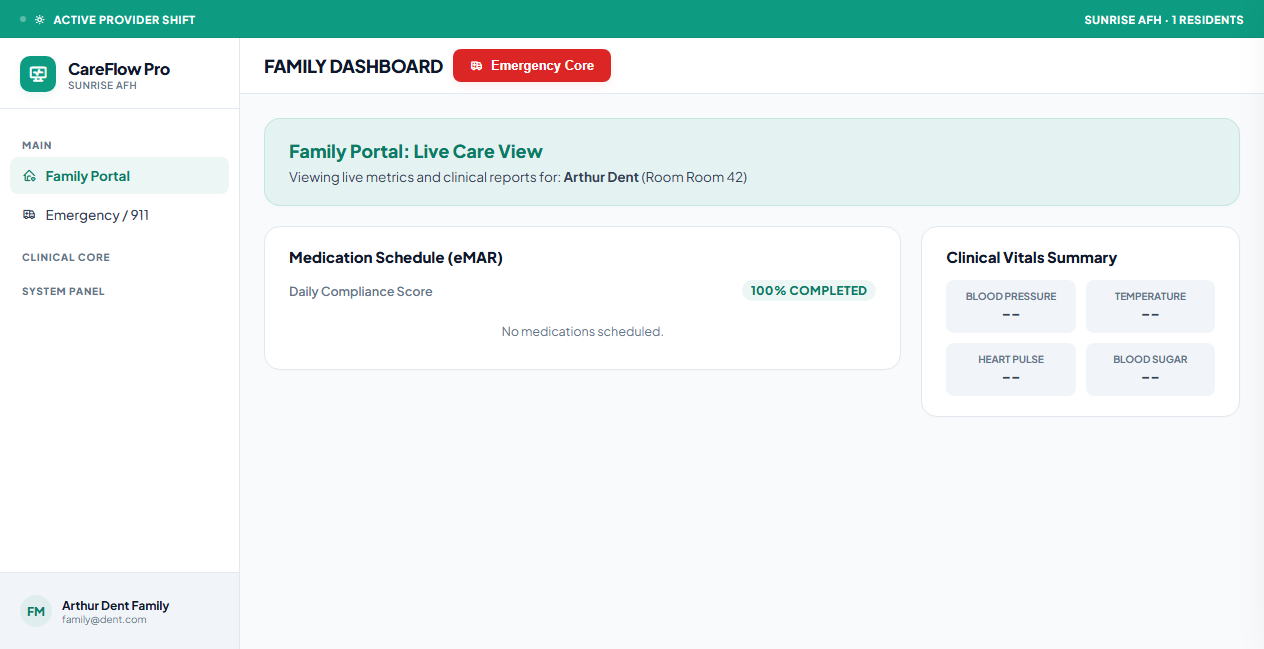Click the red Emergency Core button

532,66
